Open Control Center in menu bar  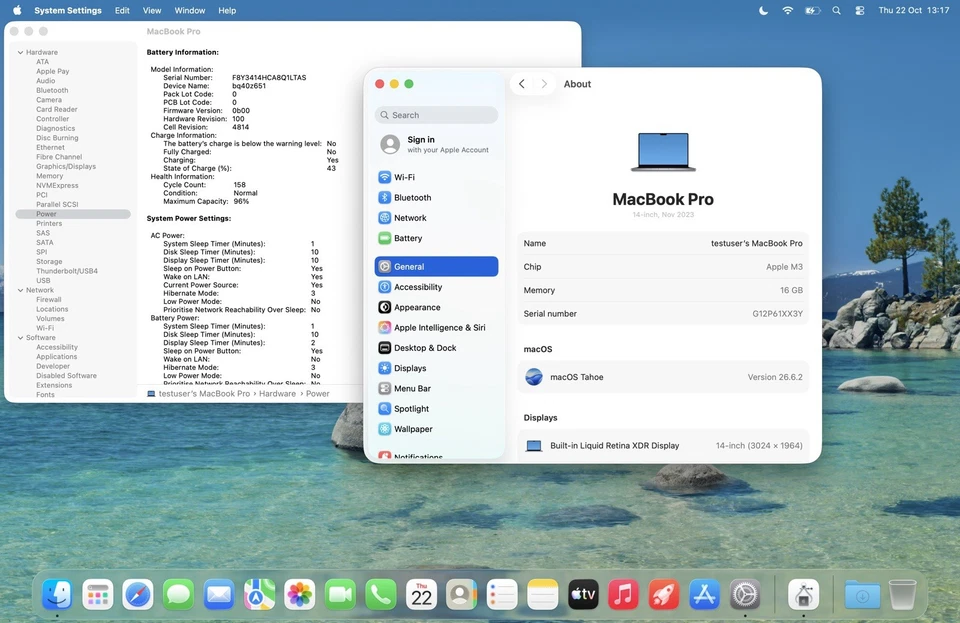click(x=860, y=10)
